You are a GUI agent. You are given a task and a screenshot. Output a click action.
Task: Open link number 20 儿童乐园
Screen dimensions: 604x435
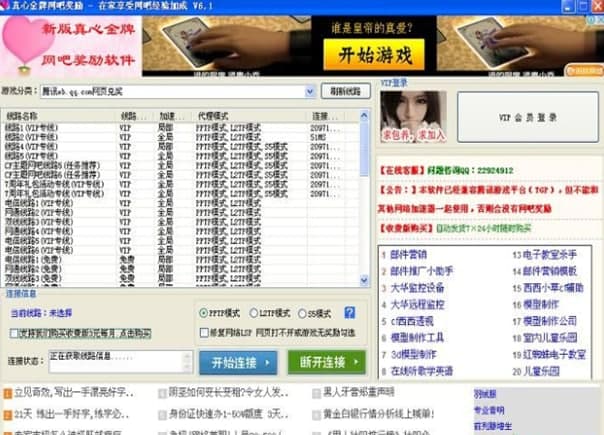click(541, 371)
